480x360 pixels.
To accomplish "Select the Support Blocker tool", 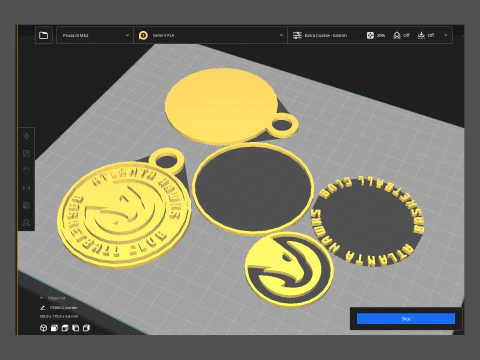I will 26,223.
